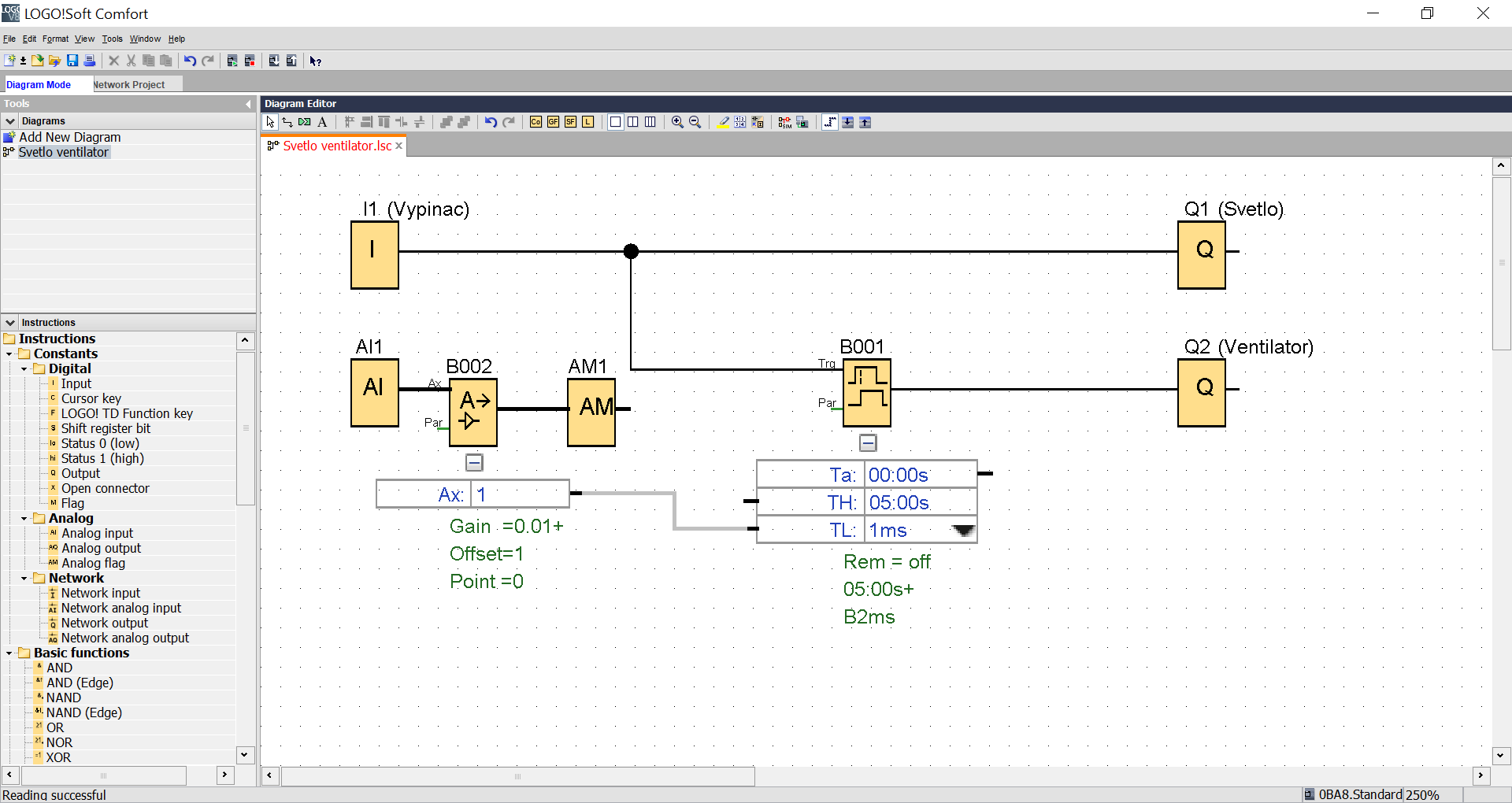Select the connector wiring tool

point(287,122)
